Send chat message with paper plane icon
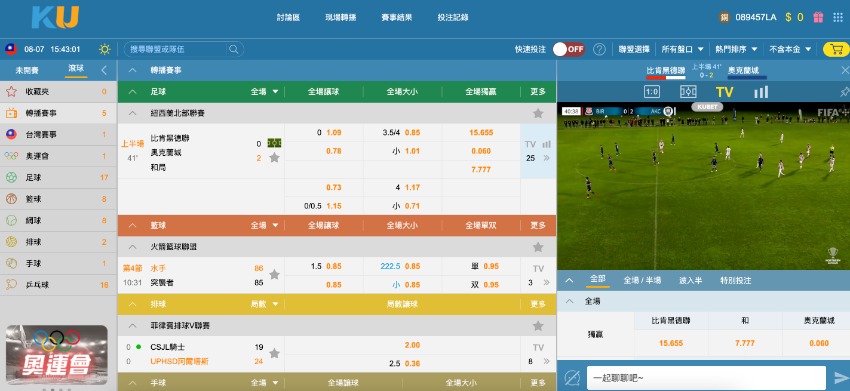Screen dimensions: 850x391 pyautogui.click(x=841, y=377)
